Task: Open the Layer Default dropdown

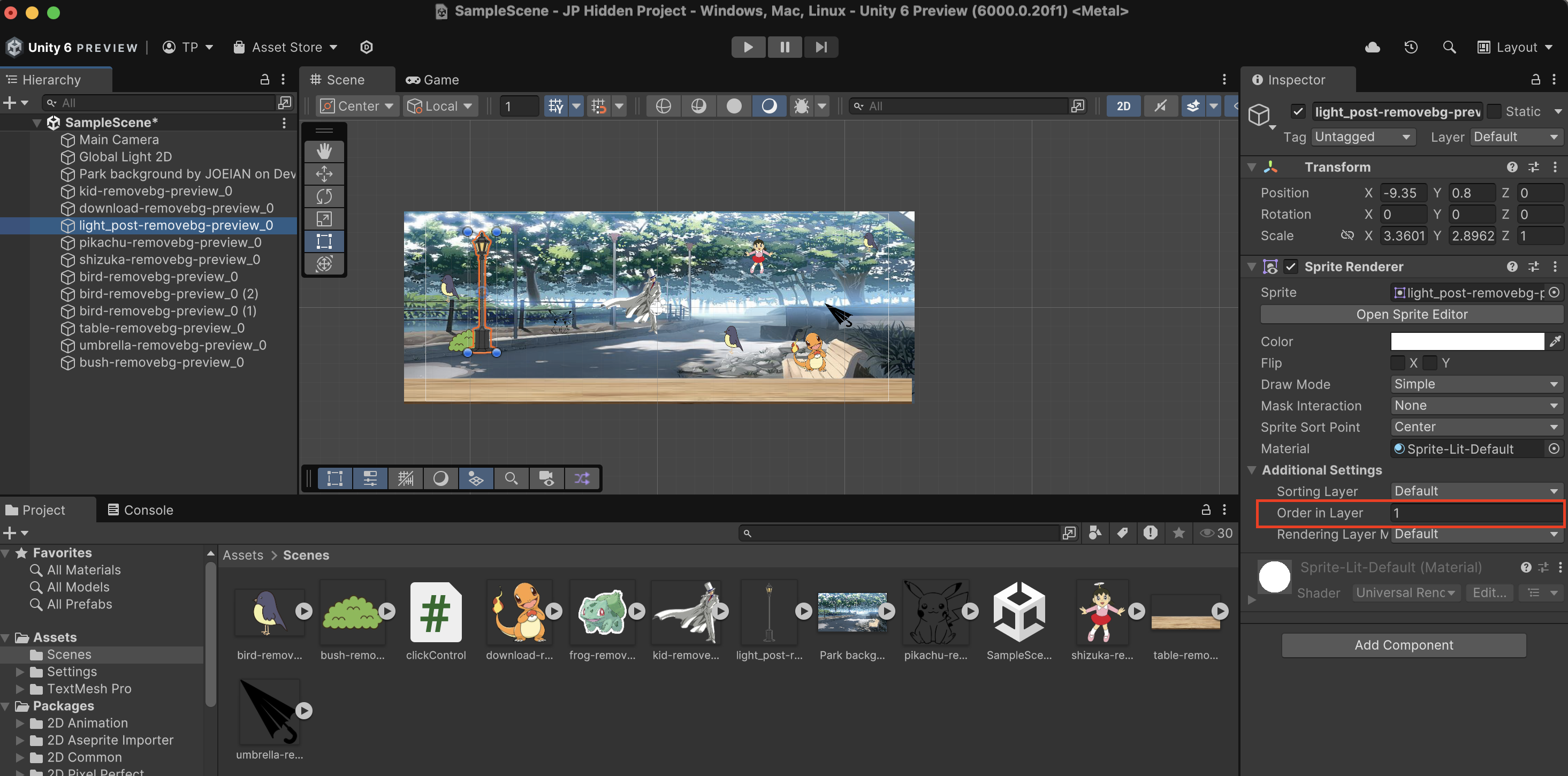Action: (1516, 137)
